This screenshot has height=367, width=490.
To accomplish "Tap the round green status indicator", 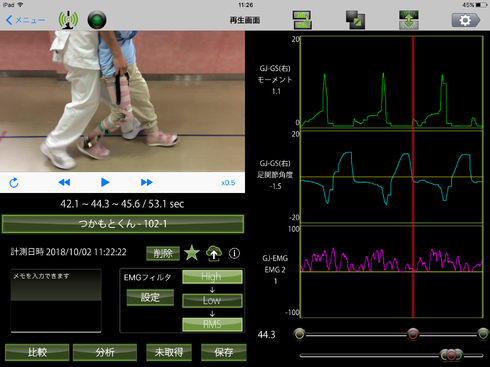I will click(x=97, y=20).
